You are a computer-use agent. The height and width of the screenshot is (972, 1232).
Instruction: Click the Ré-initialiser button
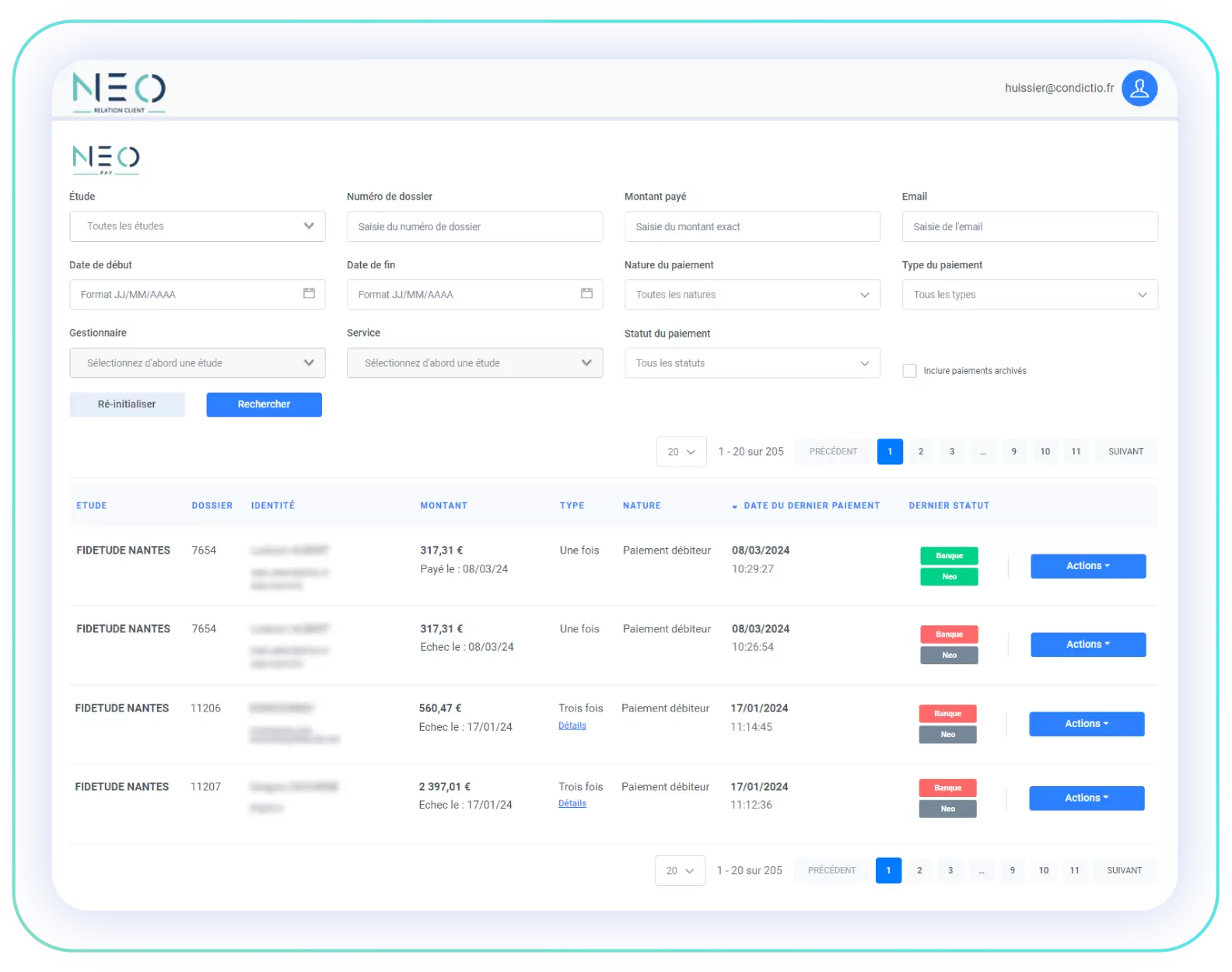[127, 404]
